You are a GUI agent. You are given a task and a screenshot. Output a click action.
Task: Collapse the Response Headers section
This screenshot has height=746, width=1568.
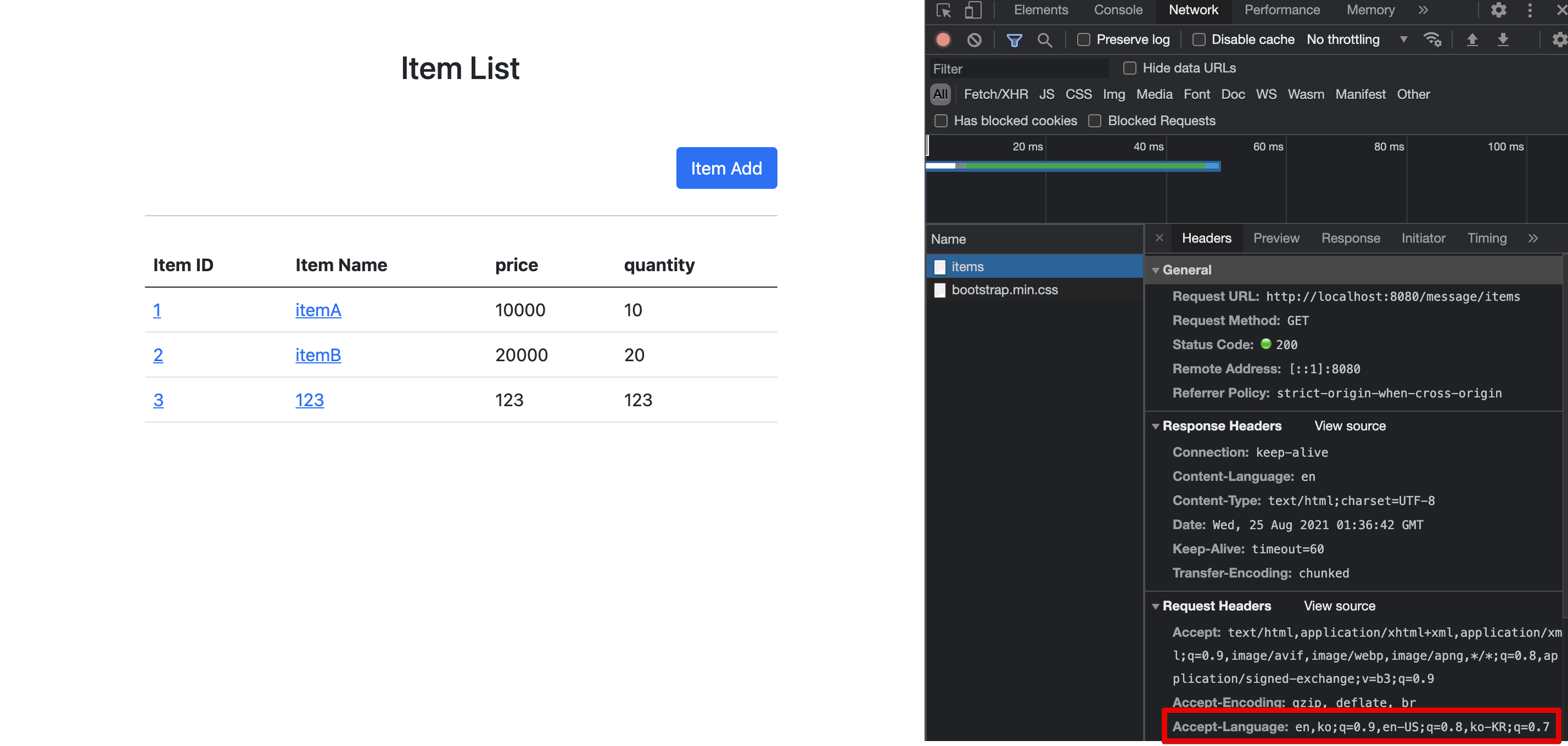pos(1155,426)
